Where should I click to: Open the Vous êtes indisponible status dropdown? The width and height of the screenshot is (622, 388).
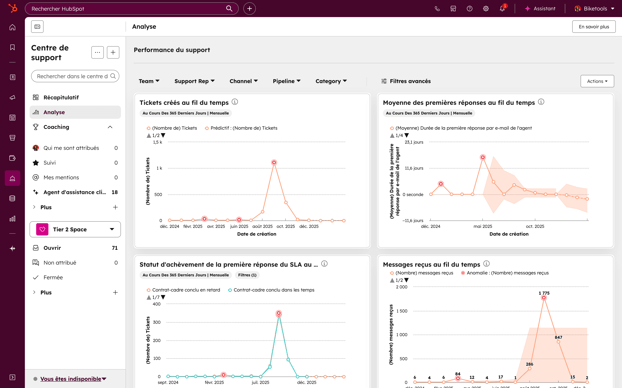pyautogui.click(x=73, y=379)
